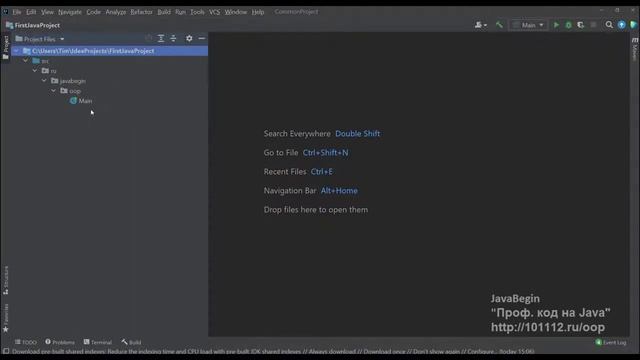Screen dimensions: 640x360
Task: Click the Search Everywhere magnifier icon
Action: pyautogui.click(x=609, y=25)
